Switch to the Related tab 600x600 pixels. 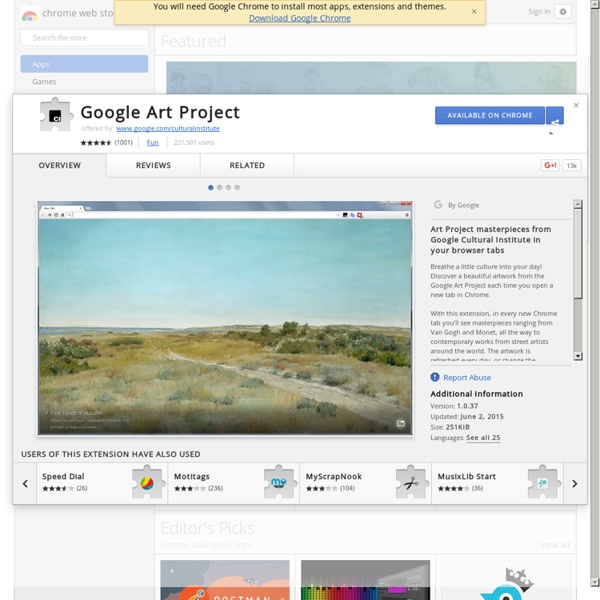coord(247,165)
